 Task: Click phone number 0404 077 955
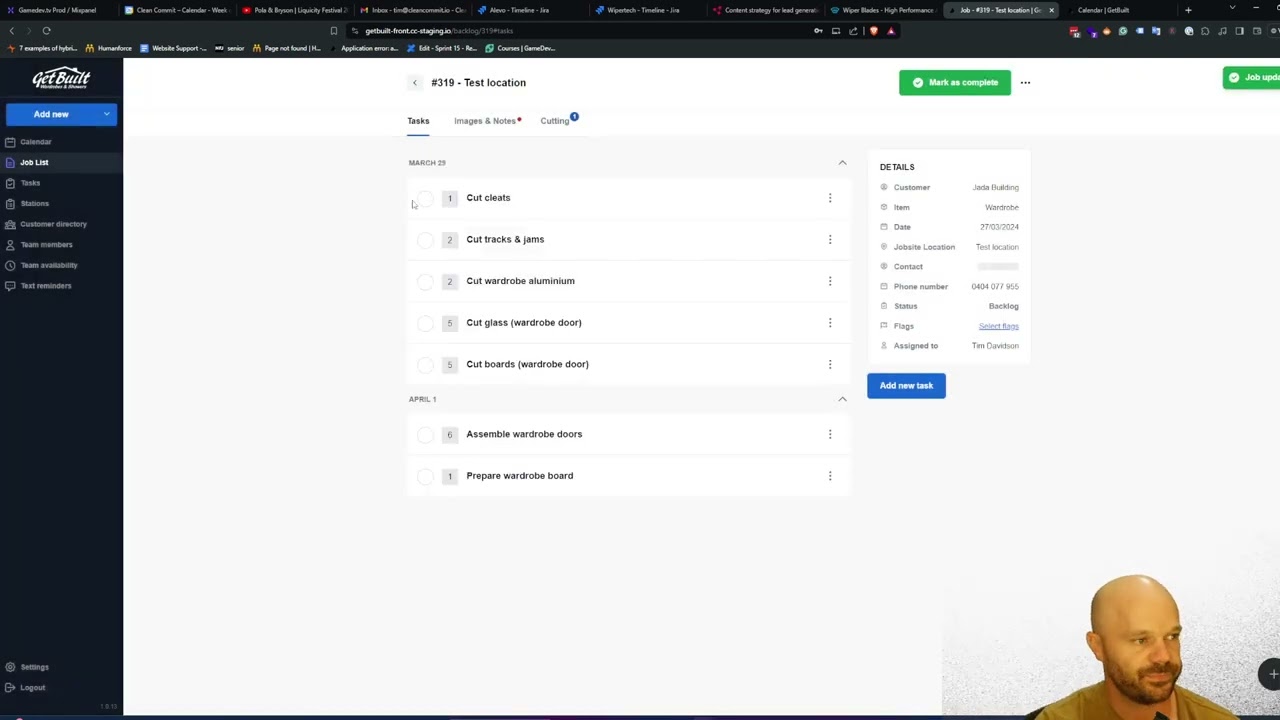(995, 287)
